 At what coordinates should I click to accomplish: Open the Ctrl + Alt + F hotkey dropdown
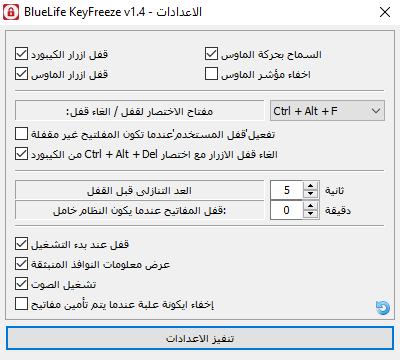(x=327, y=111)
